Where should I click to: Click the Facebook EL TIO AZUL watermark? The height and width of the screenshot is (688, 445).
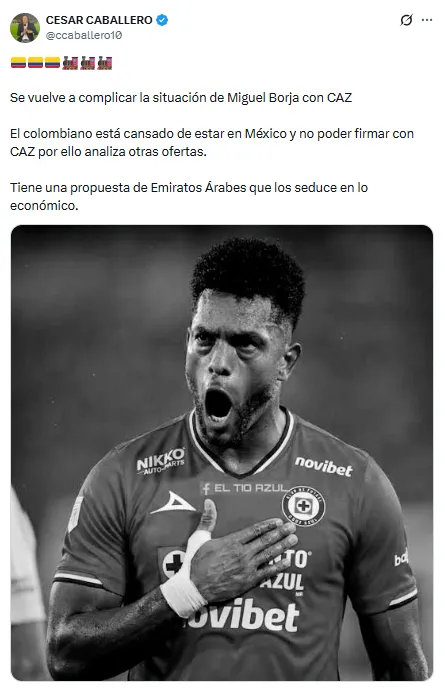coord(244,488)
